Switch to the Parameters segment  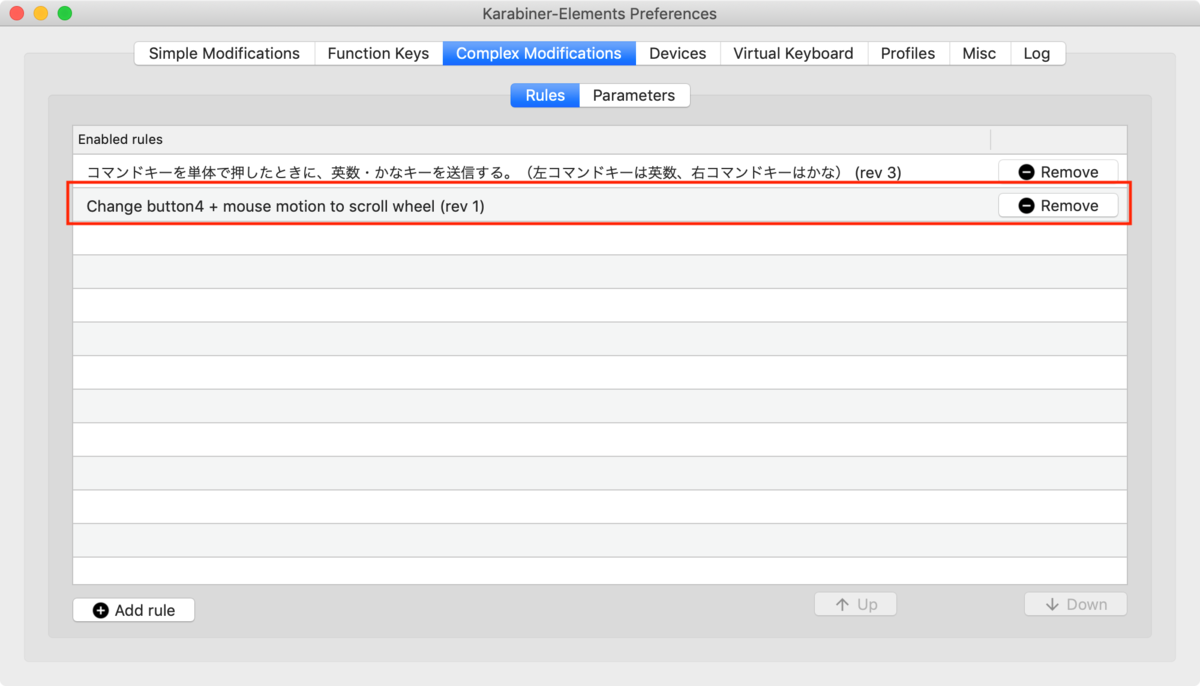634,95
